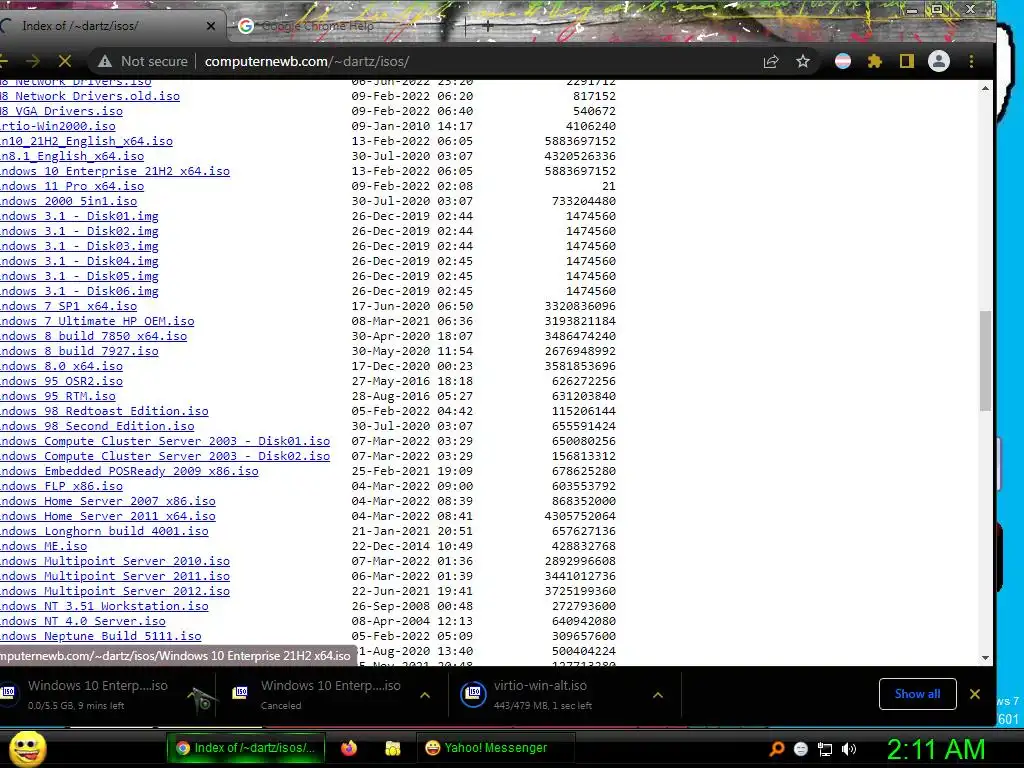Bookmark this page with the star icon
Screen dimensions: 1024x768
(803, 61)
